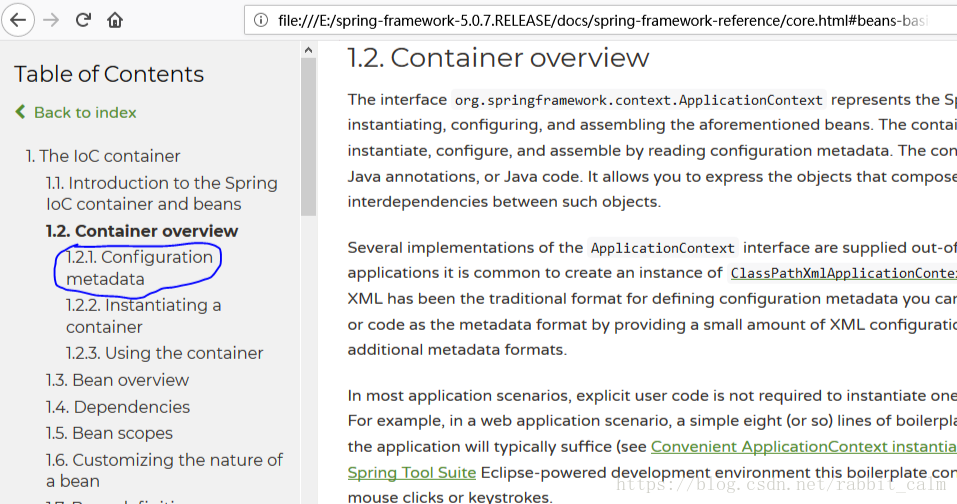The image size is (957, 504).
Task: Open 1.1 Introduction to the Spring IoC container
Action: tap(162, 193)
